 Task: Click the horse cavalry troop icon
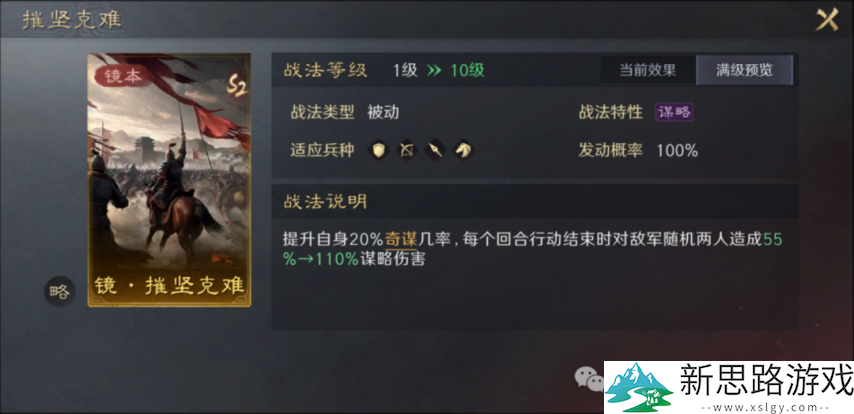point(463,149)
